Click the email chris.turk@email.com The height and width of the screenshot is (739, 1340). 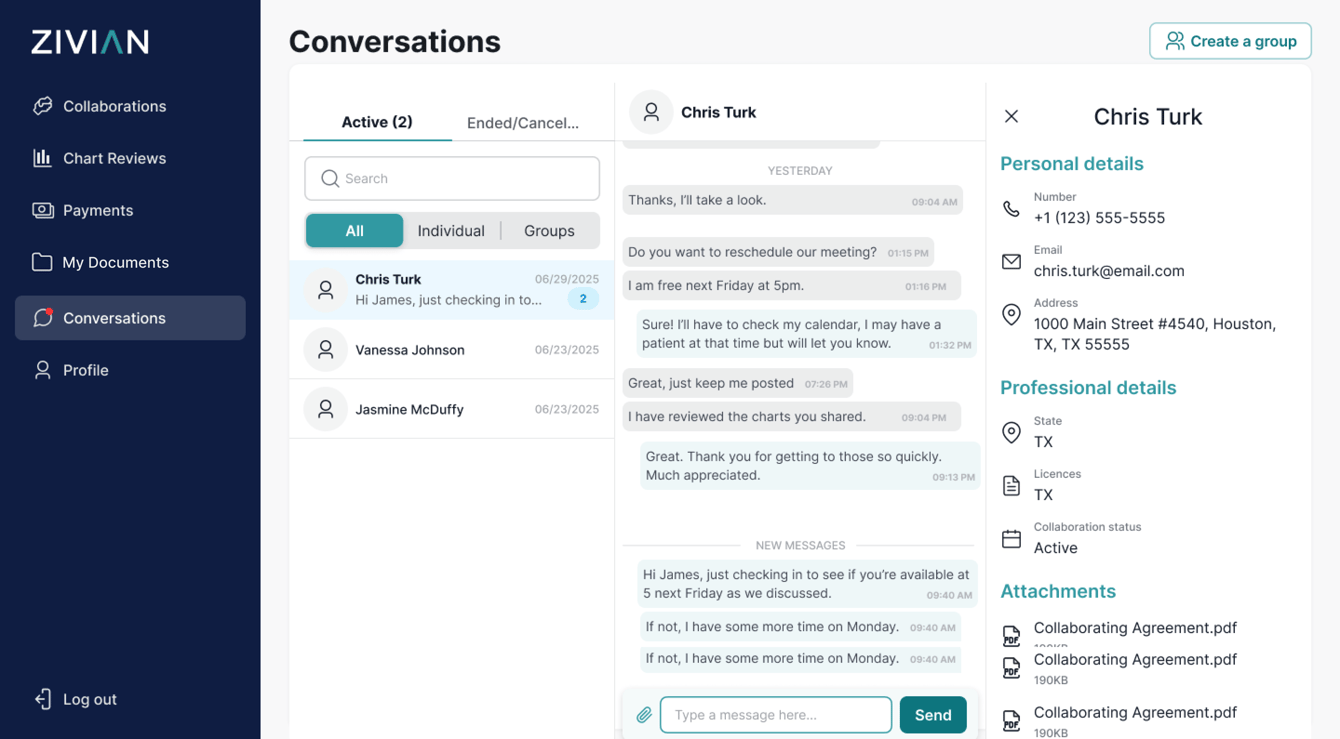click(1109, 271)
